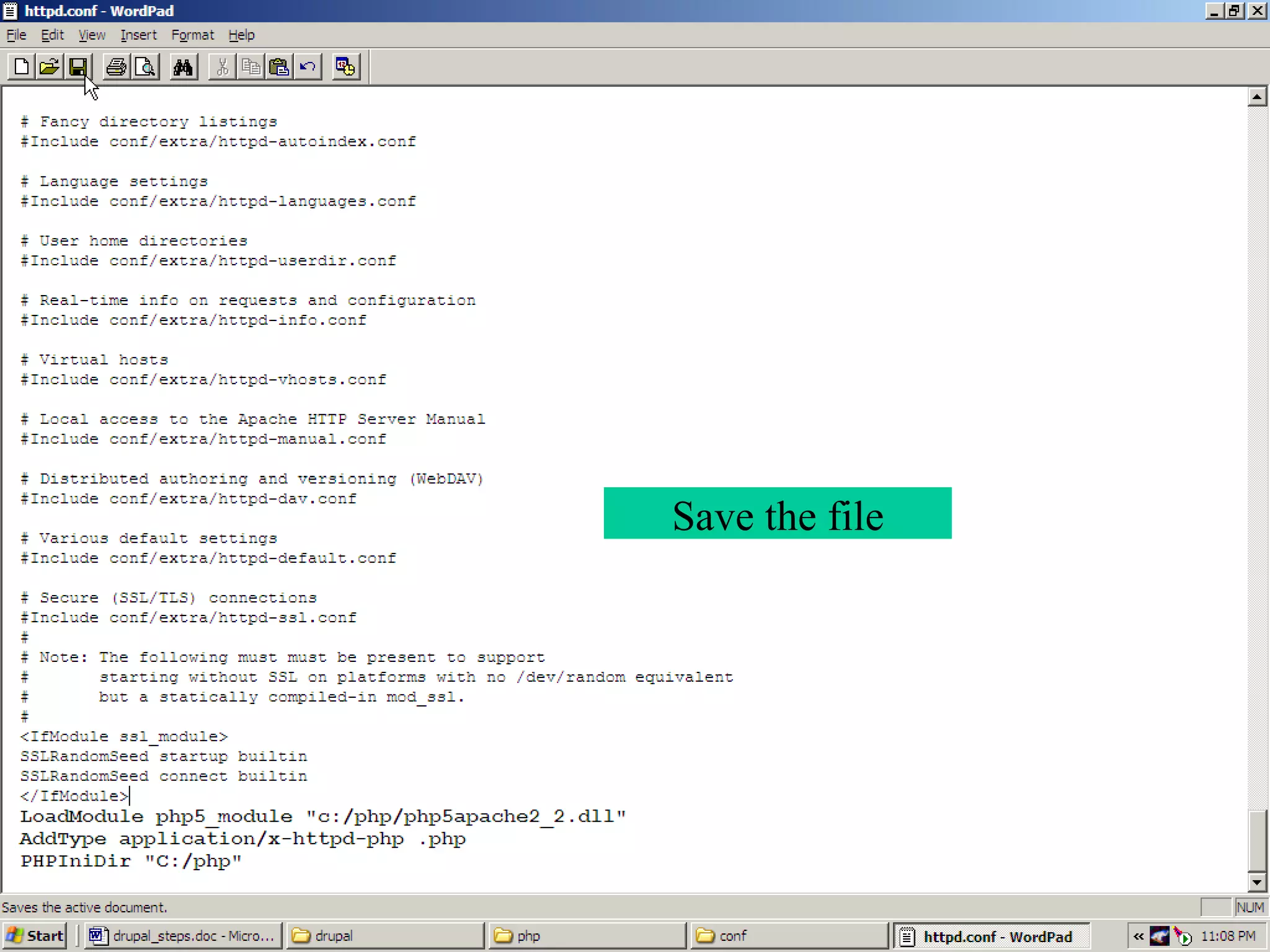The image size is (1270, 952).
Task: Expand hidden tray icons chevron
Action: (x=1138, y=936)
